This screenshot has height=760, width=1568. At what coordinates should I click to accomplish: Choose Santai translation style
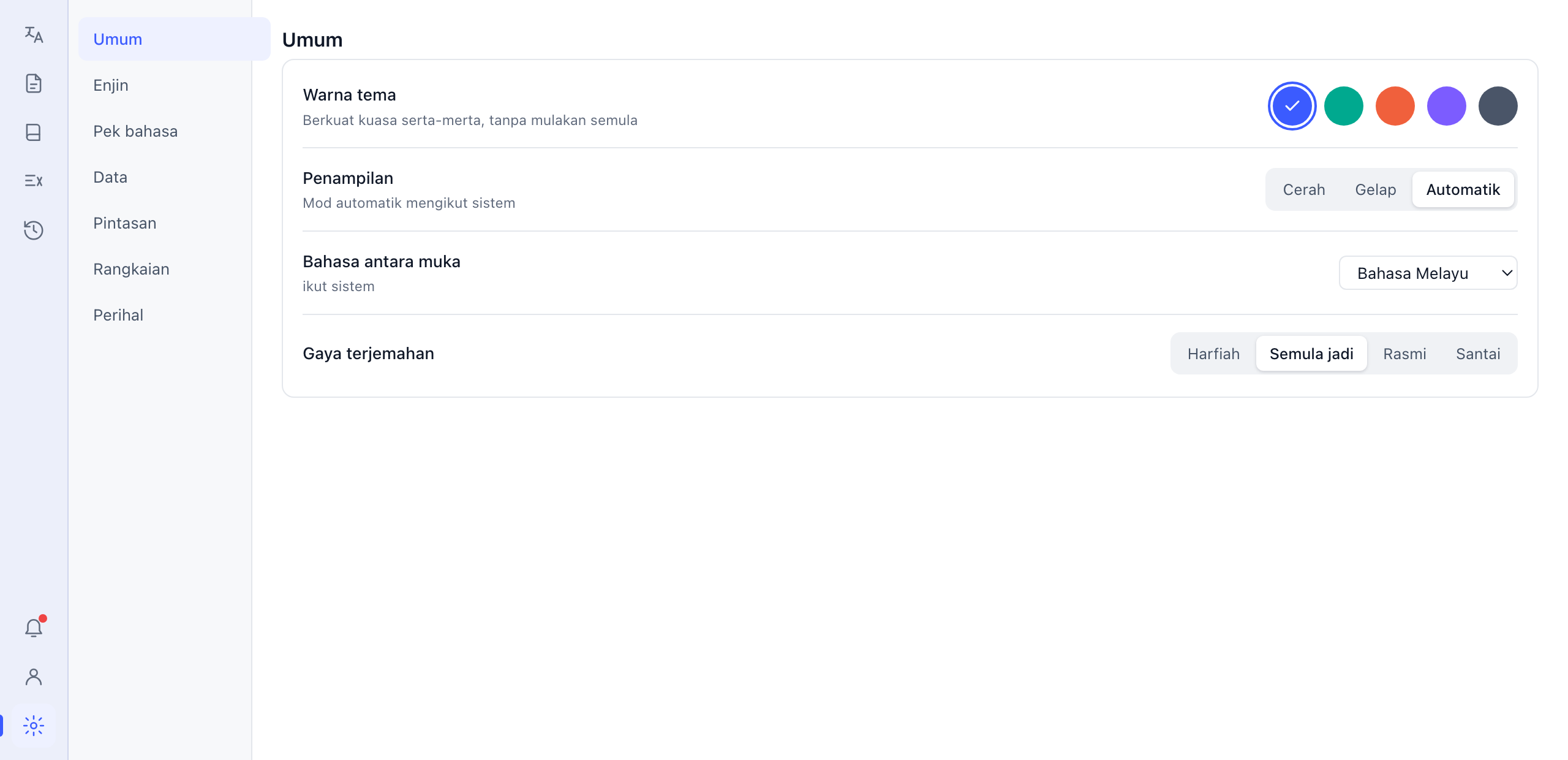tap(1478, 354)
